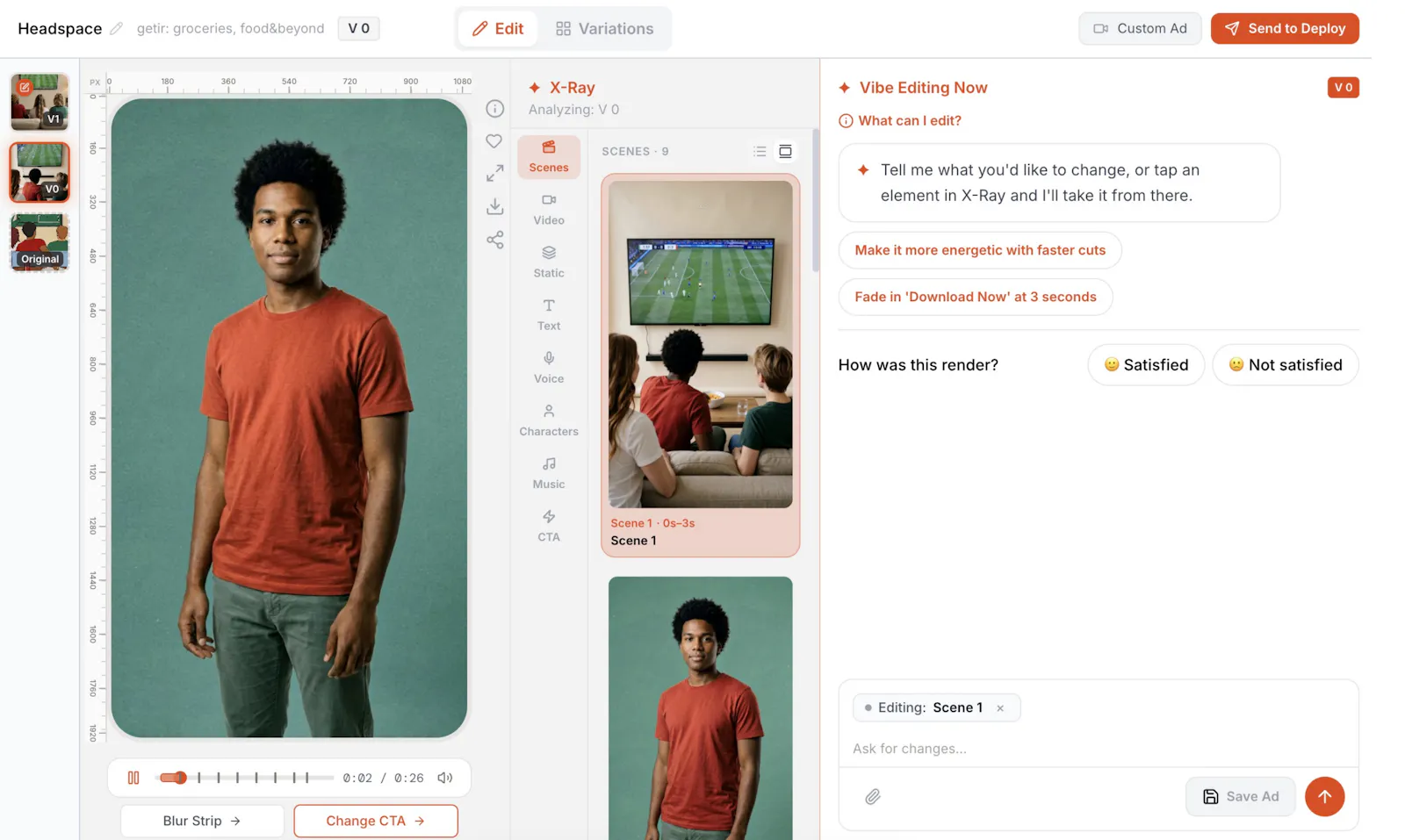Open the V 0 version selector
The width and height of the screenshot is (1405, 840).
click(358, 28)
